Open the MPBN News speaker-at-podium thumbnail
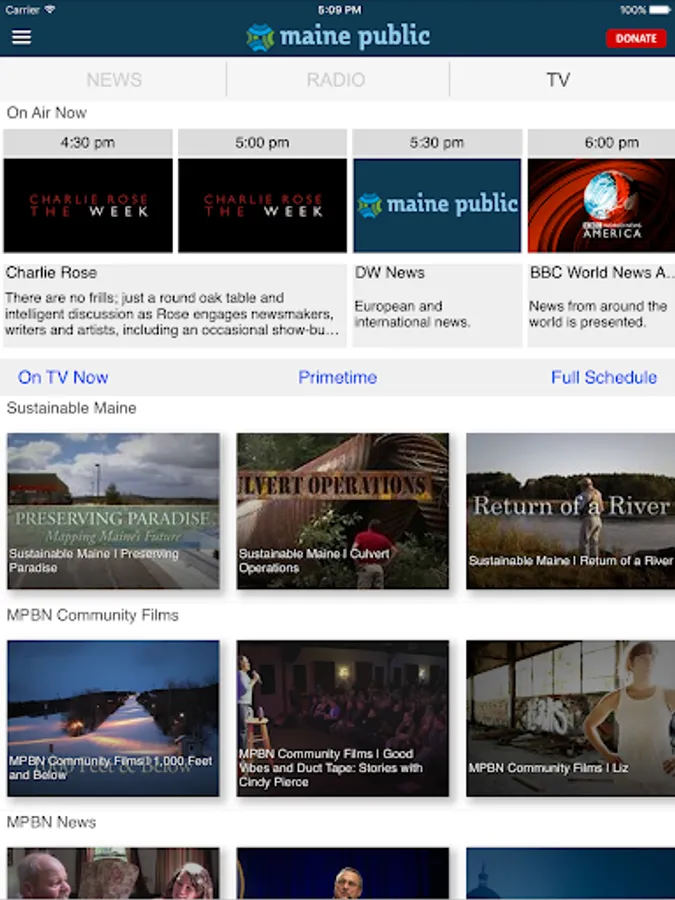Image resolution: width=675 pixels, height=900 pixels. (x=343, y=874)
